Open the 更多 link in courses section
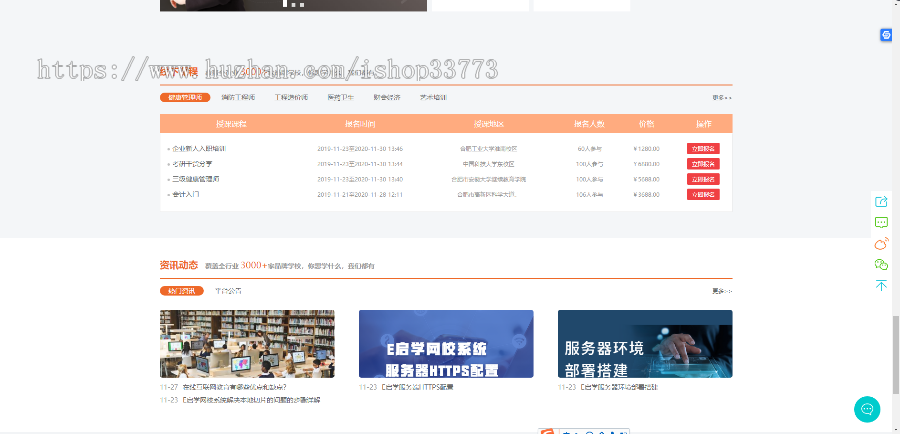 [x=722, y=98]
